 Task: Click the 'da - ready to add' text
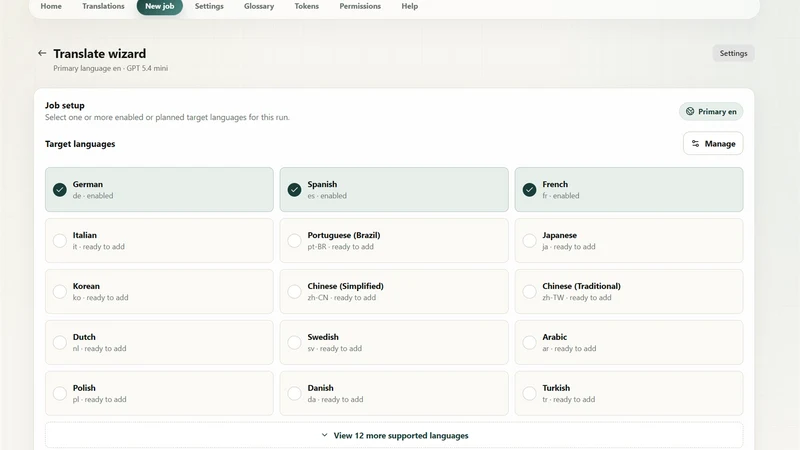335,400
